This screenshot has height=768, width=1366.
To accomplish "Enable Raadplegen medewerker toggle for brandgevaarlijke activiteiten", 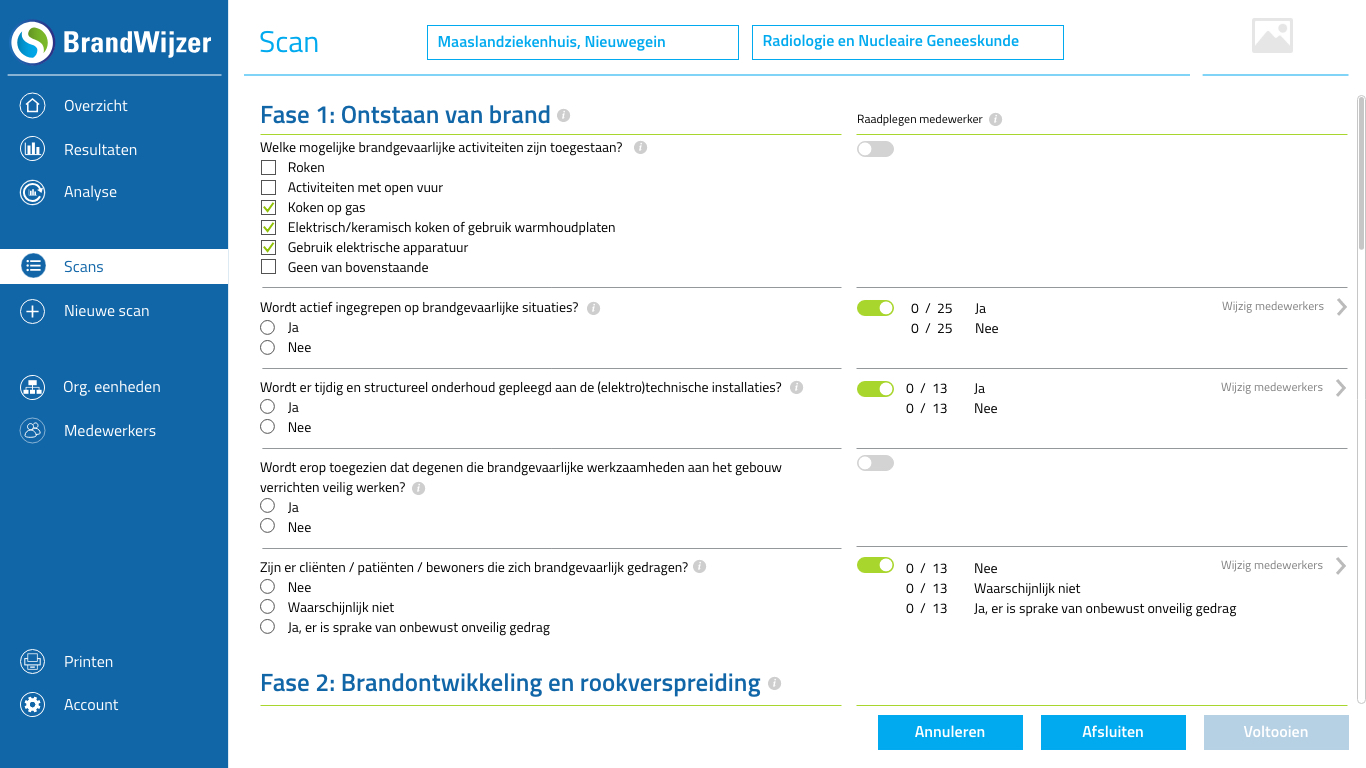I will coord(875,149).
